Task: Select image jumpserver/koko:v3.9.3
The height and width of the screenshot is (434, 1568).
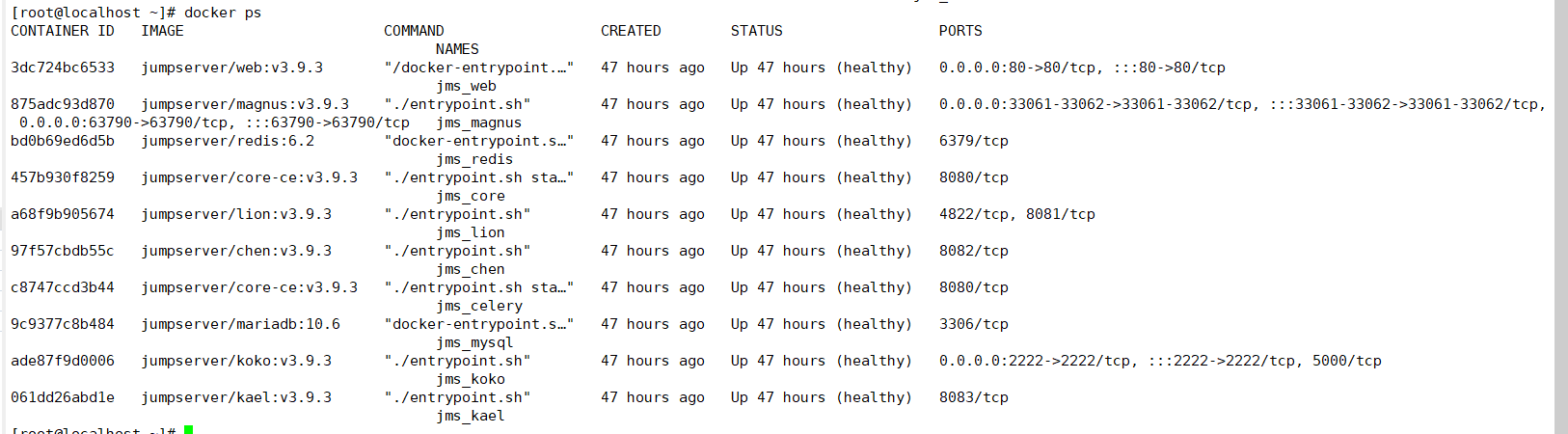Action: coord(236,361)
